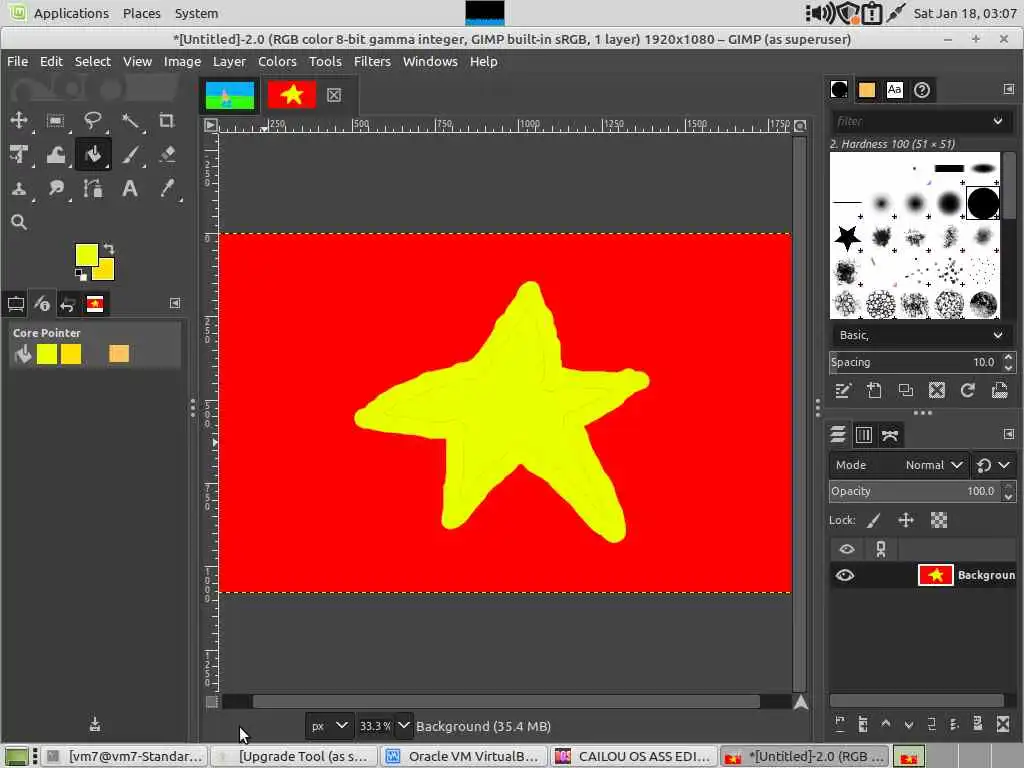Select the Color Picker eyedropper tool
Screen dimensions: 1024x768
(x=167, y=189)
